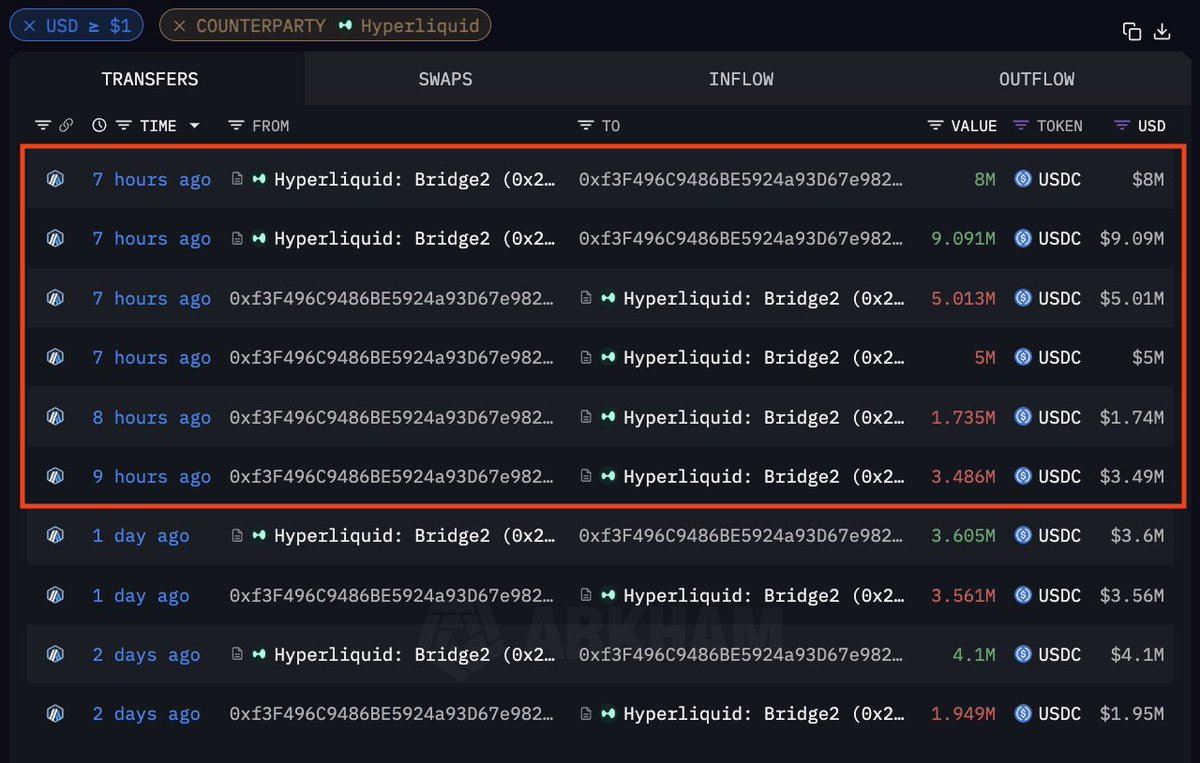Open the '2 days ago' timestamp of the 4.1M transfer
Viewport: 1200px width, 763px height.
pyautogui.click(x=146, y=655)
